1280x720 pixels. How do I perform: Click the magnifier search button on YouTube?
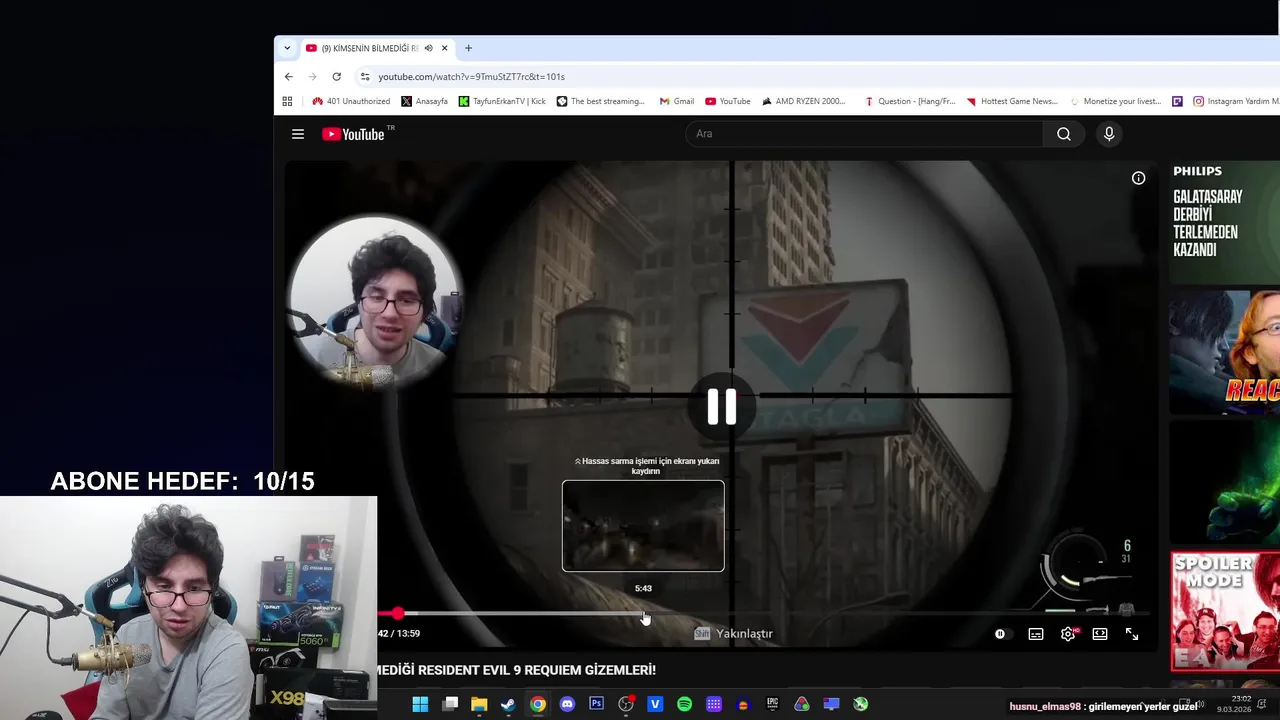pos(1064,134)
